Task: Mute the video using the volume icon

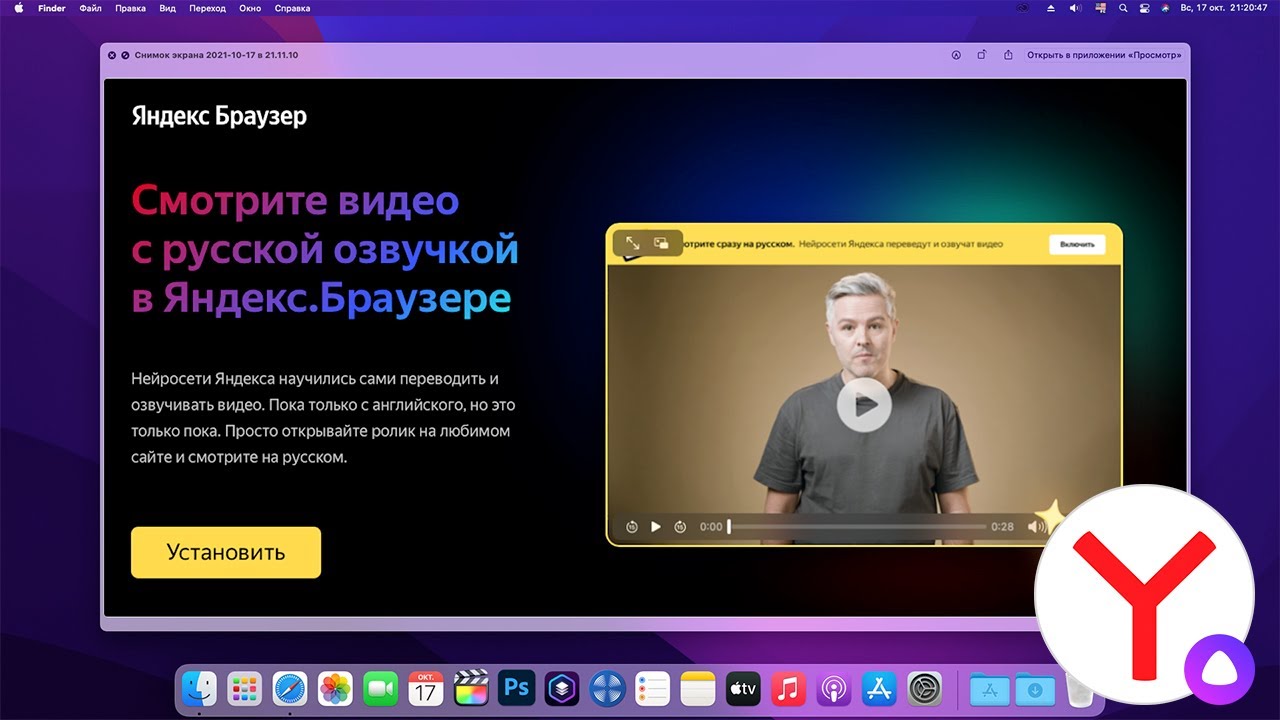Action: pos(1035,526)
